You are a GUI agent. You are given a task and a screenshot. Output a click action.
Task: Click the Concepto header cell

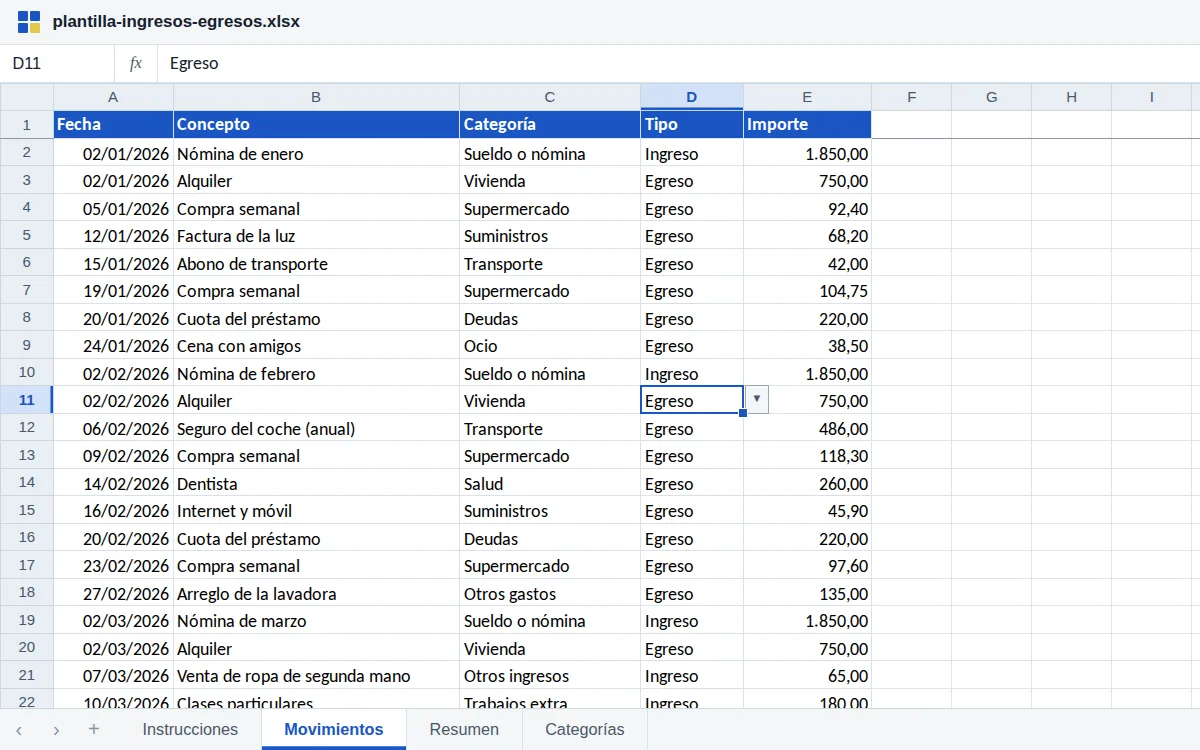[x=316, y=125]
